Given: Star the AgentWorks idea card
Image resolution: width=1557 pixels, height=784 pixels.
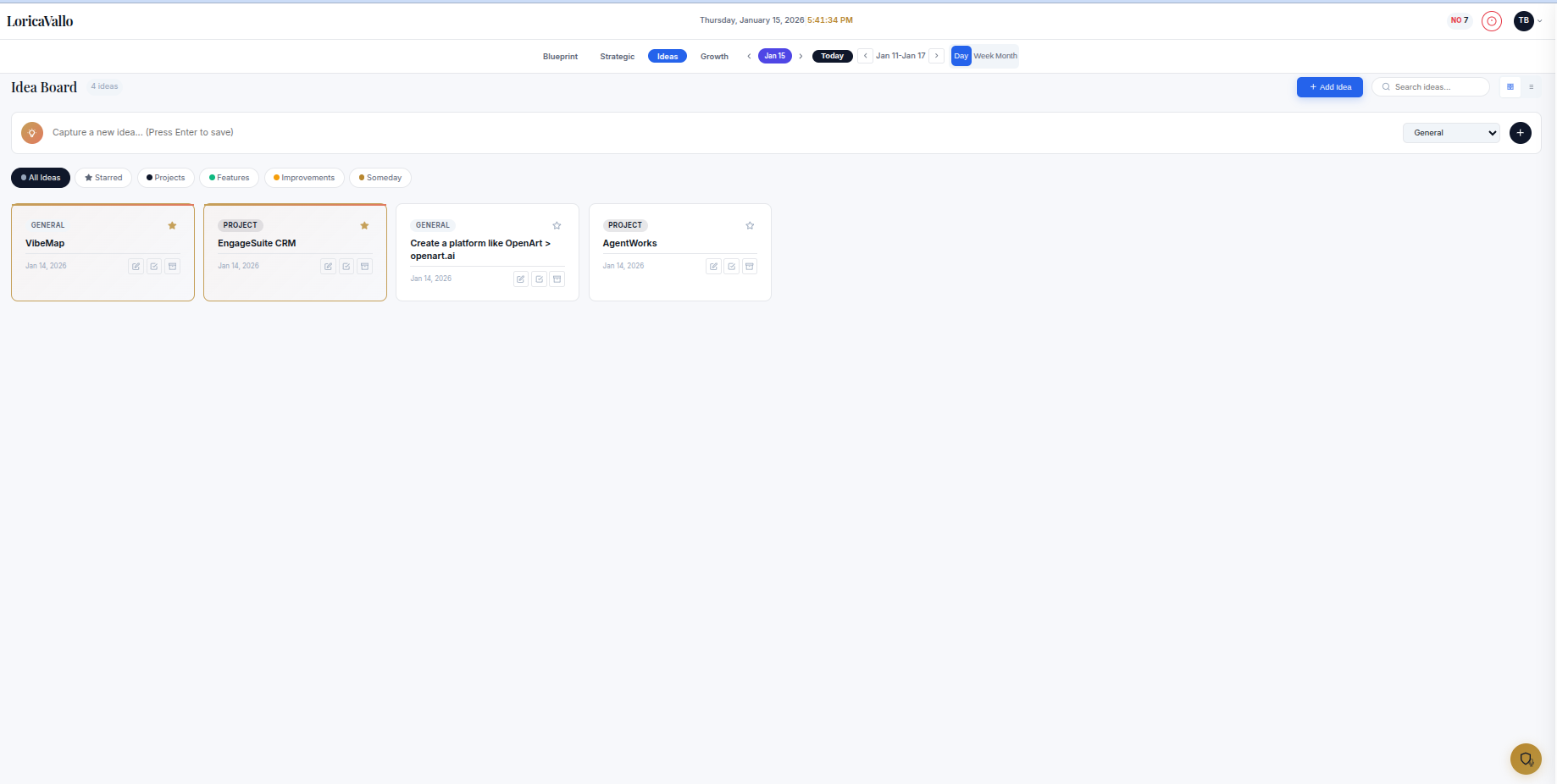Looking at the screenshot, I should (x=749, y=225).
